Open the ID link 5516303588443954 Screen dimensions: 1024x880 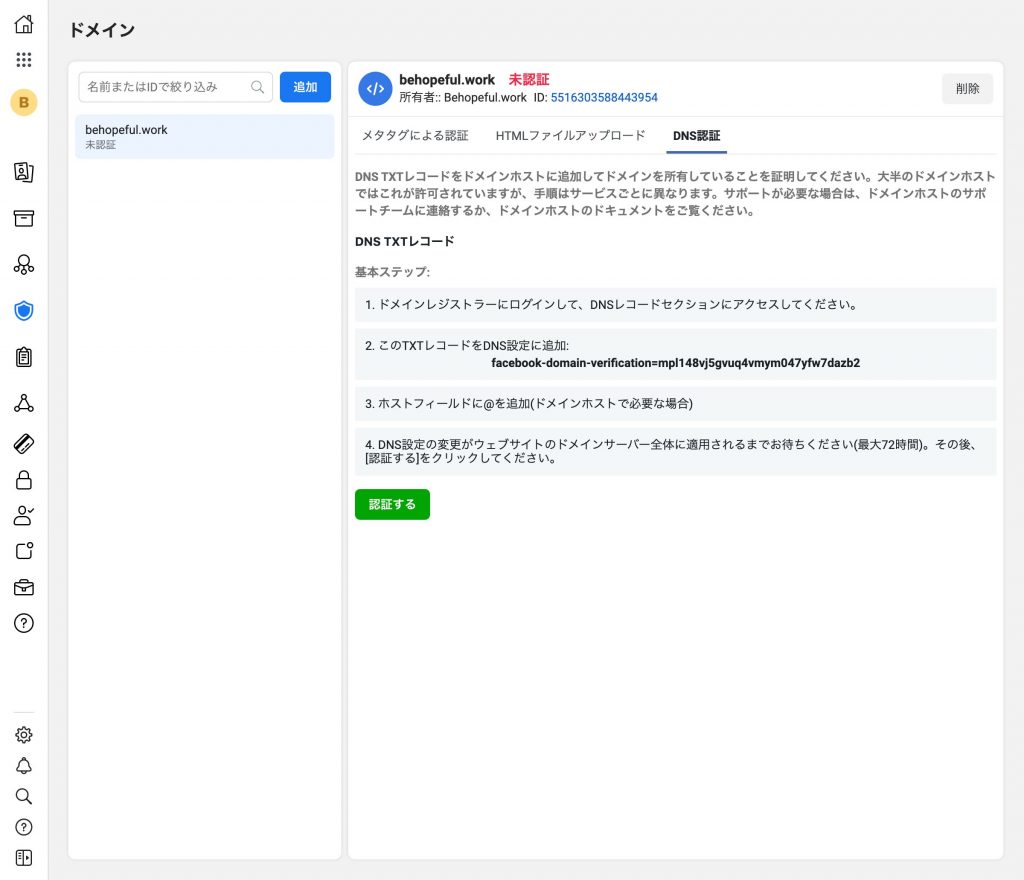point(604,97)
